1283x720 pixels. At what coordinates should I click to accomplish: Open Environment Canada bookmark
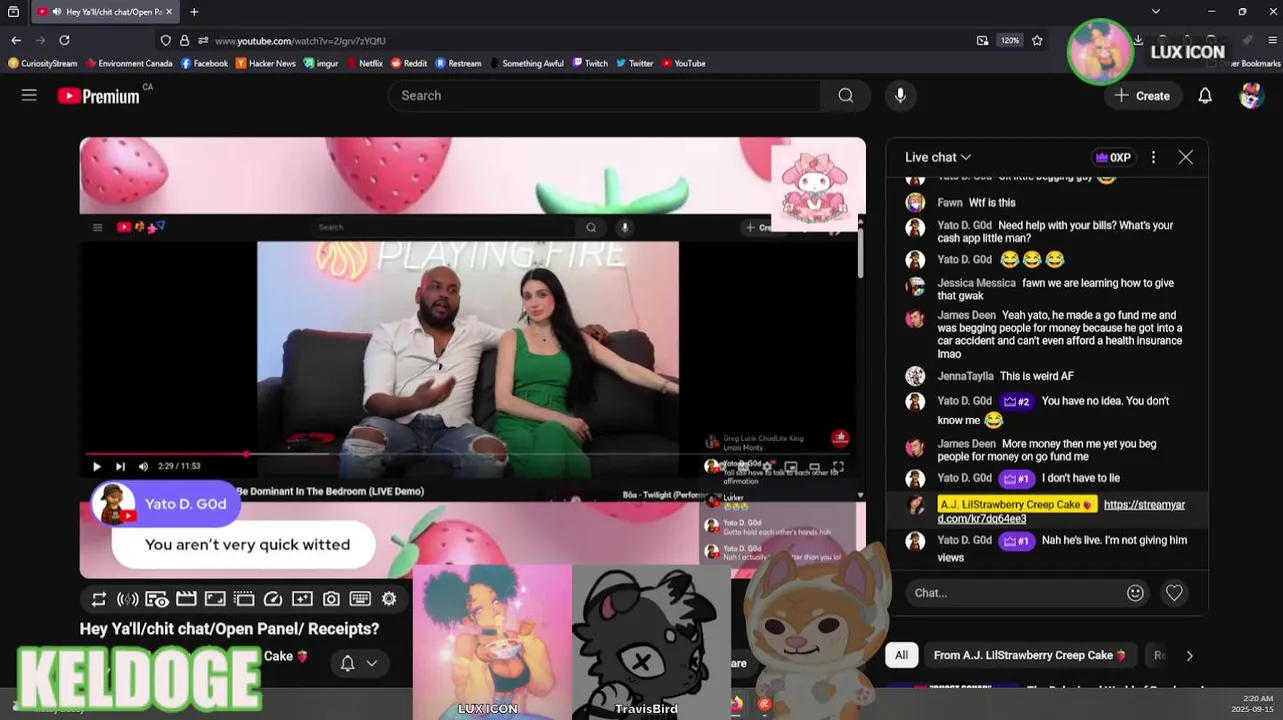[x=129, y=63]
